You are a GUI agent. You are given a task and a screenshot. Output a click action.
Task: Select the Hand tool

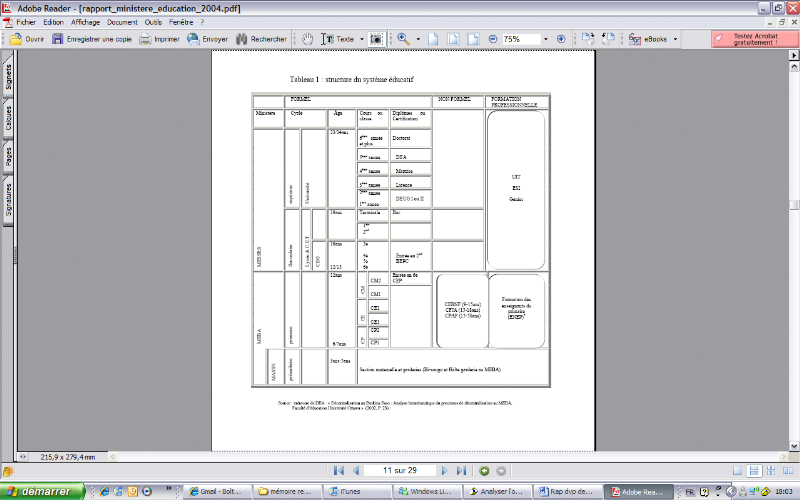pos(307,39)
